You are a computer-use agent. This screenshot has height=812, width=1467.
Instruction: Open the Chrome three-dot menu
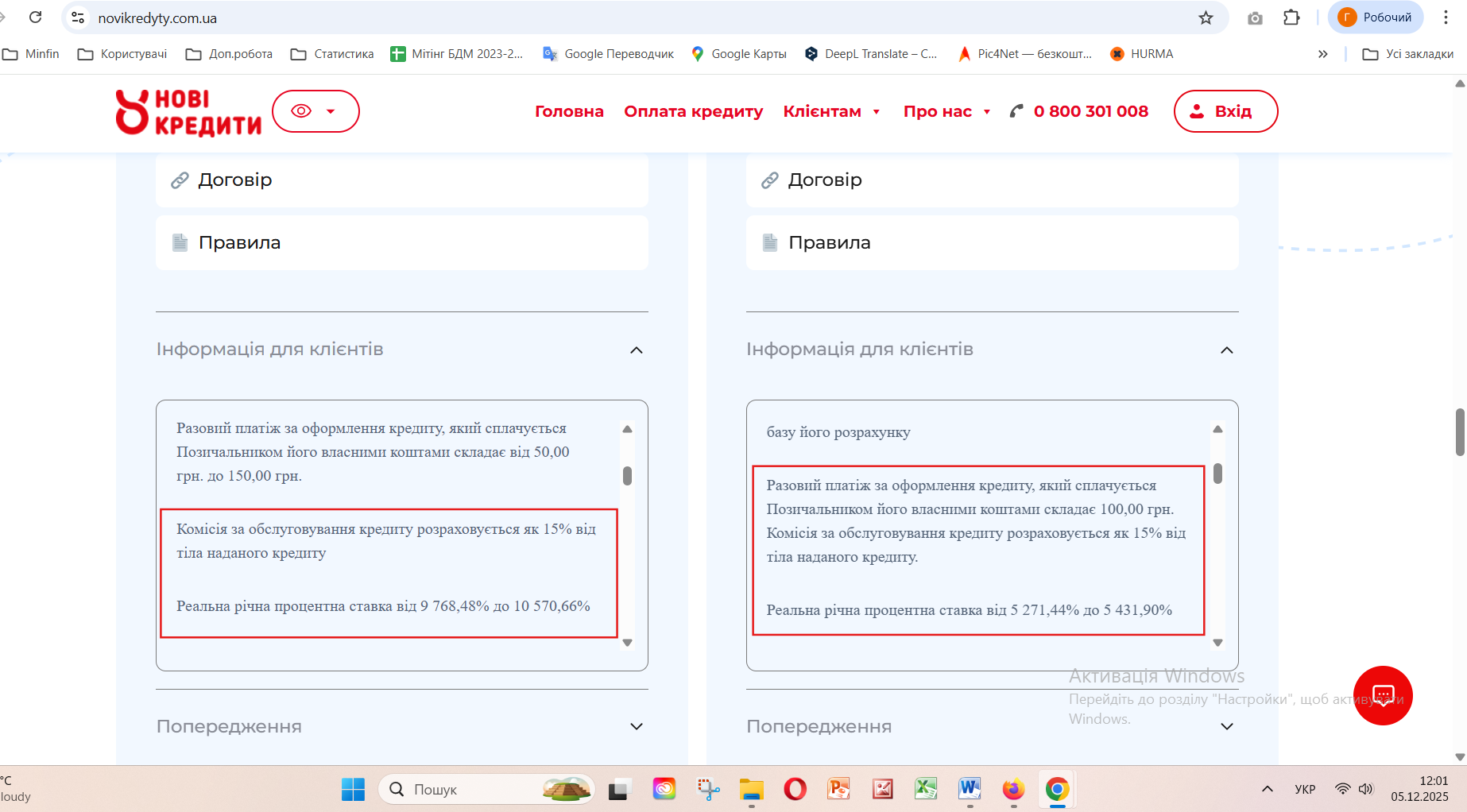coord(1446,17)
